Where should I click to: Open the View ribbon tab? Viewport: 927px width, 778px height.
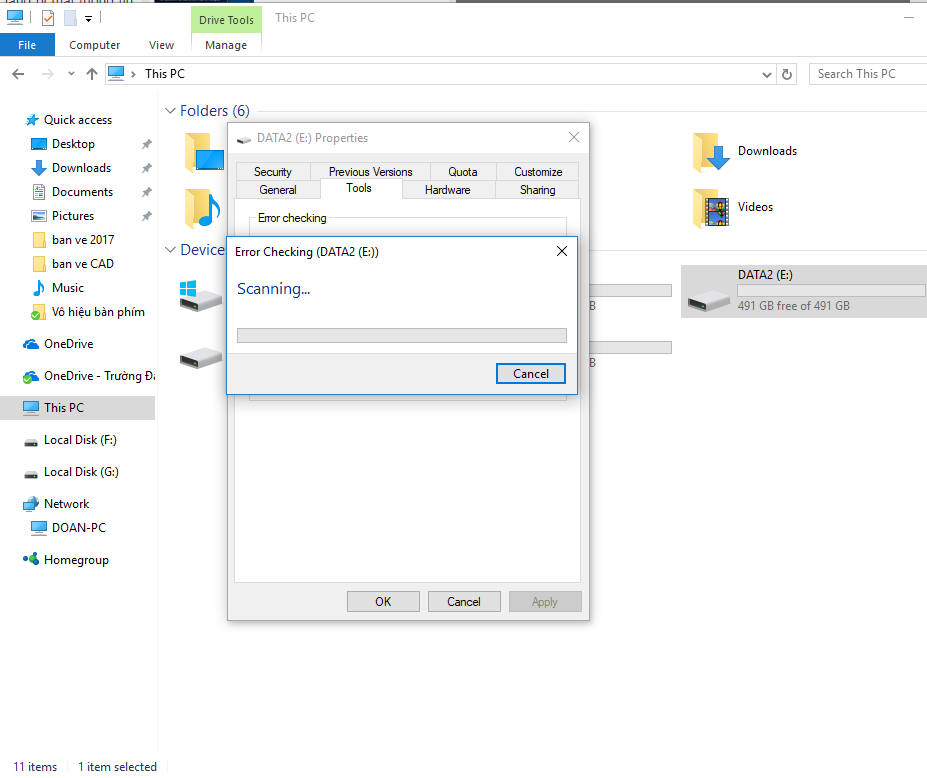tap(161, 45)
